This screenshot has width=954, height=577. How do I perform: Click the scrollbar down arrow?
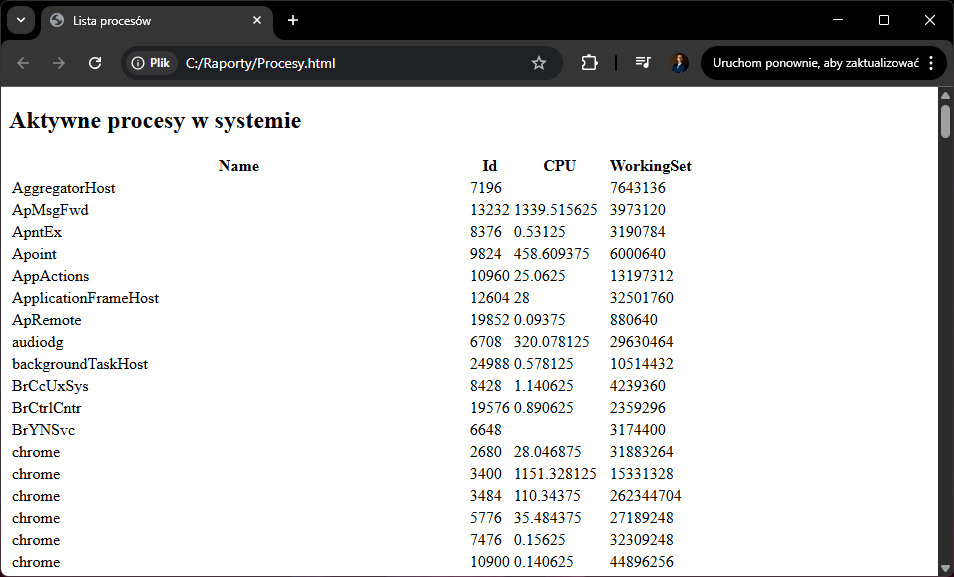point(945,569)
